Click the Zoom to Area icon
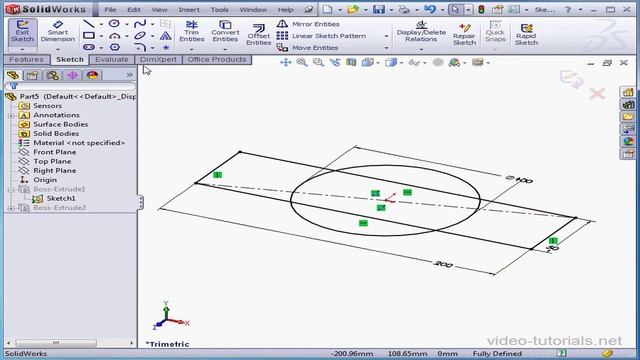Viewport: 640px width, 360px height. pos(318,62)
